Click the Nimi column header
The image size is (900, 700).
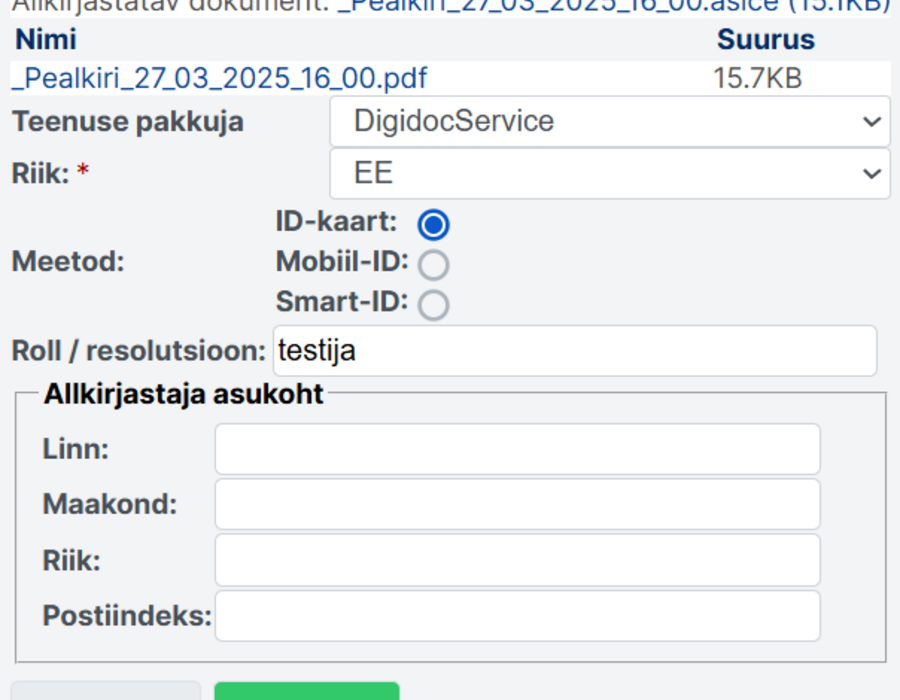[x=46, y=40]
